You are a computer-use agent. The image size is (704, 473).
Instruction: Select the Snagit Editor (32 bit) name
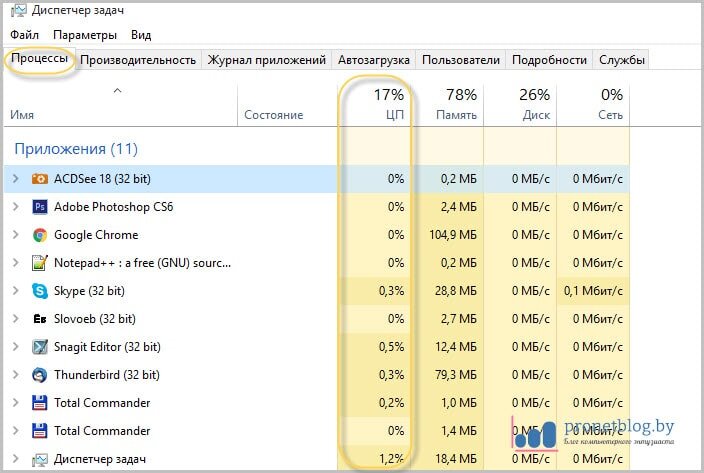coord(107,346)
